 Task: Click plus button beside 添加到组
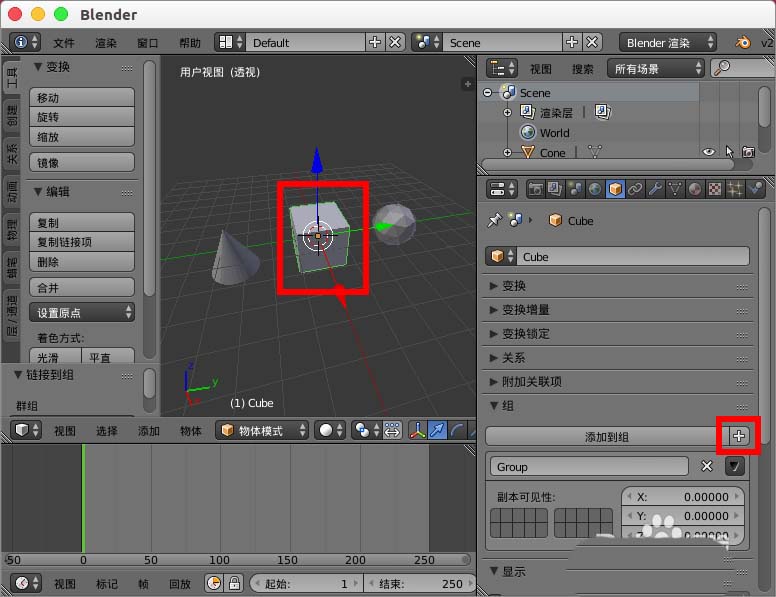click(739, 436)
